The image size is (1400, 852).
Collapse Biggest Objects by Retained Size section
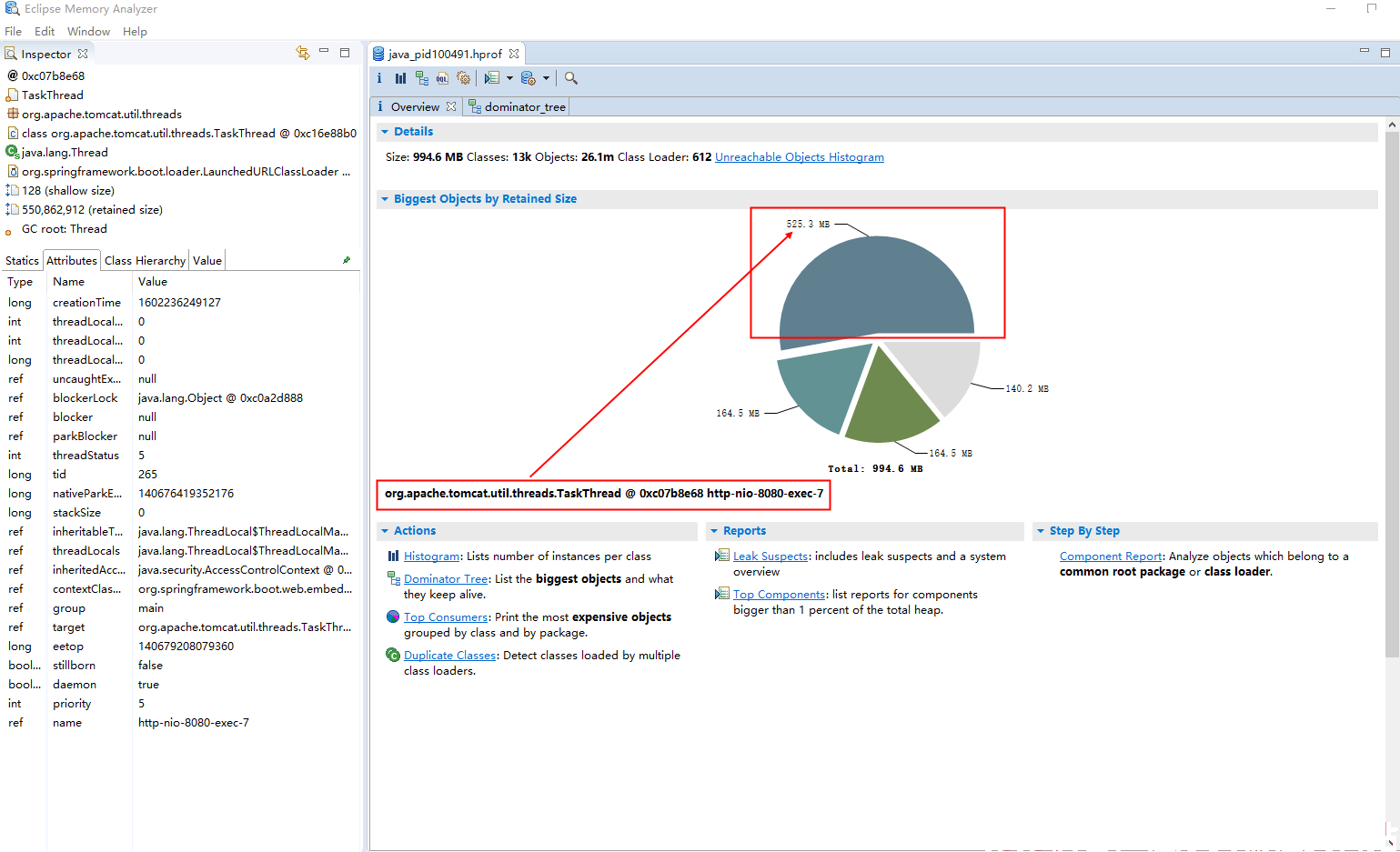(385, 199)
